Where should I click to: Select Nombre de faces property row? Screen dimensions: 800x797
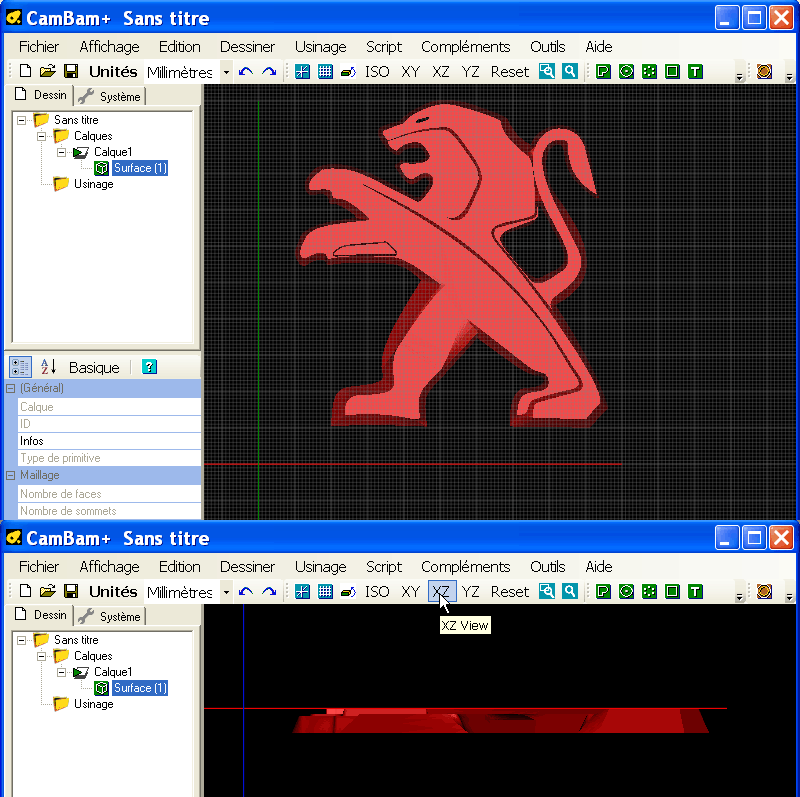[x=109, y=494]
